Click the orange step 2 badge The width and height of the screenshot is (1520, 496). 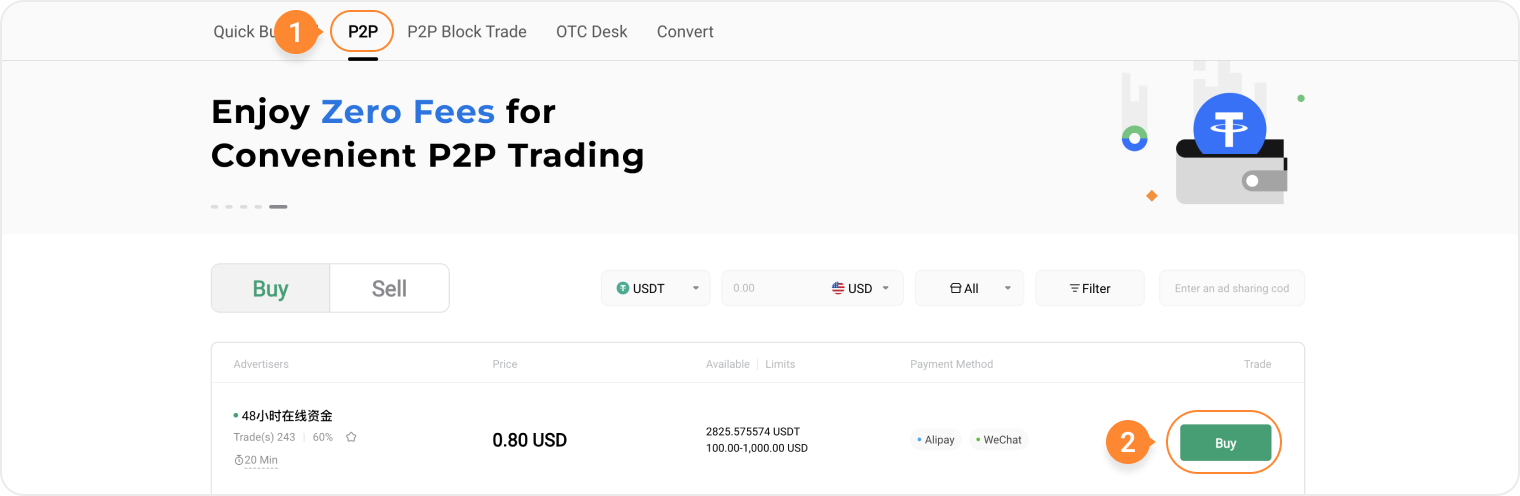point(1127,443)
